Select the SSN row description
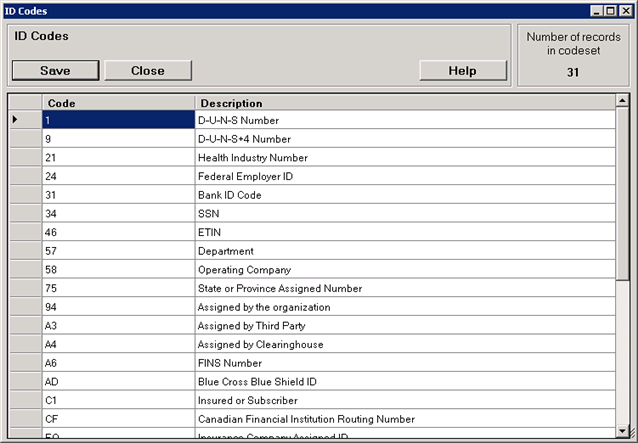 click(x=404, y=214)
